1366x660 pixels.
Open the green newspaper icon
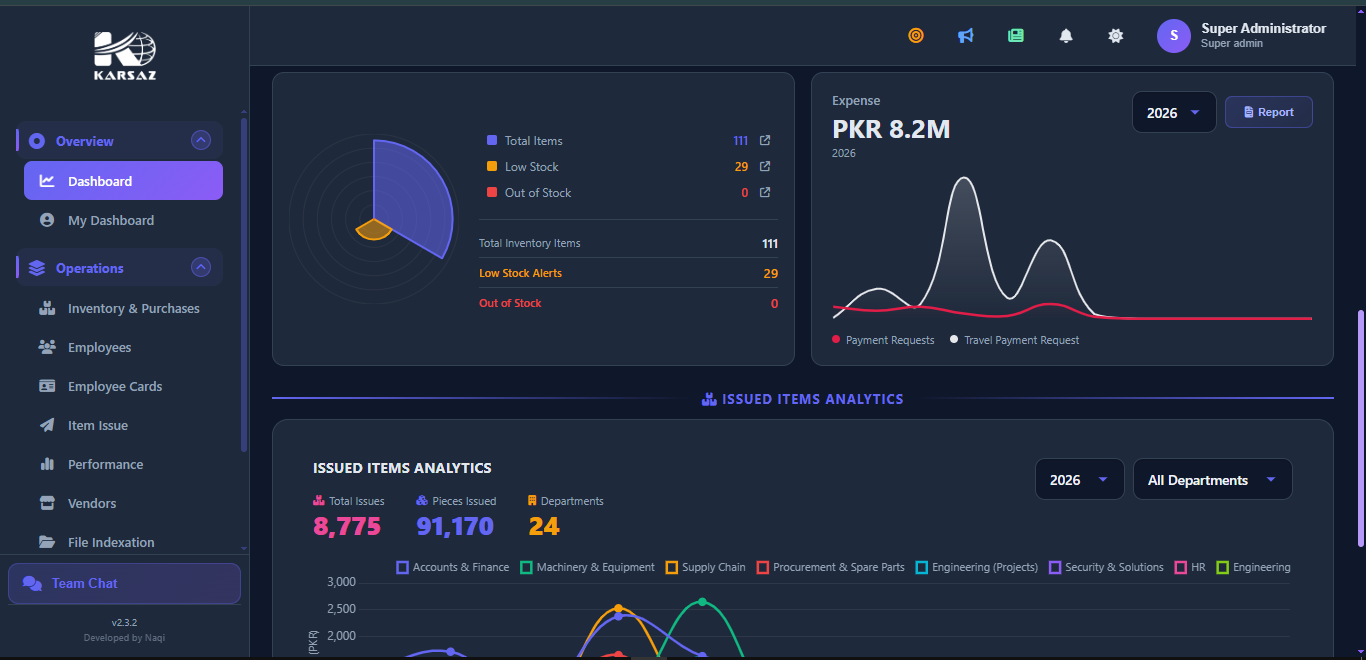click(1016, 36)
